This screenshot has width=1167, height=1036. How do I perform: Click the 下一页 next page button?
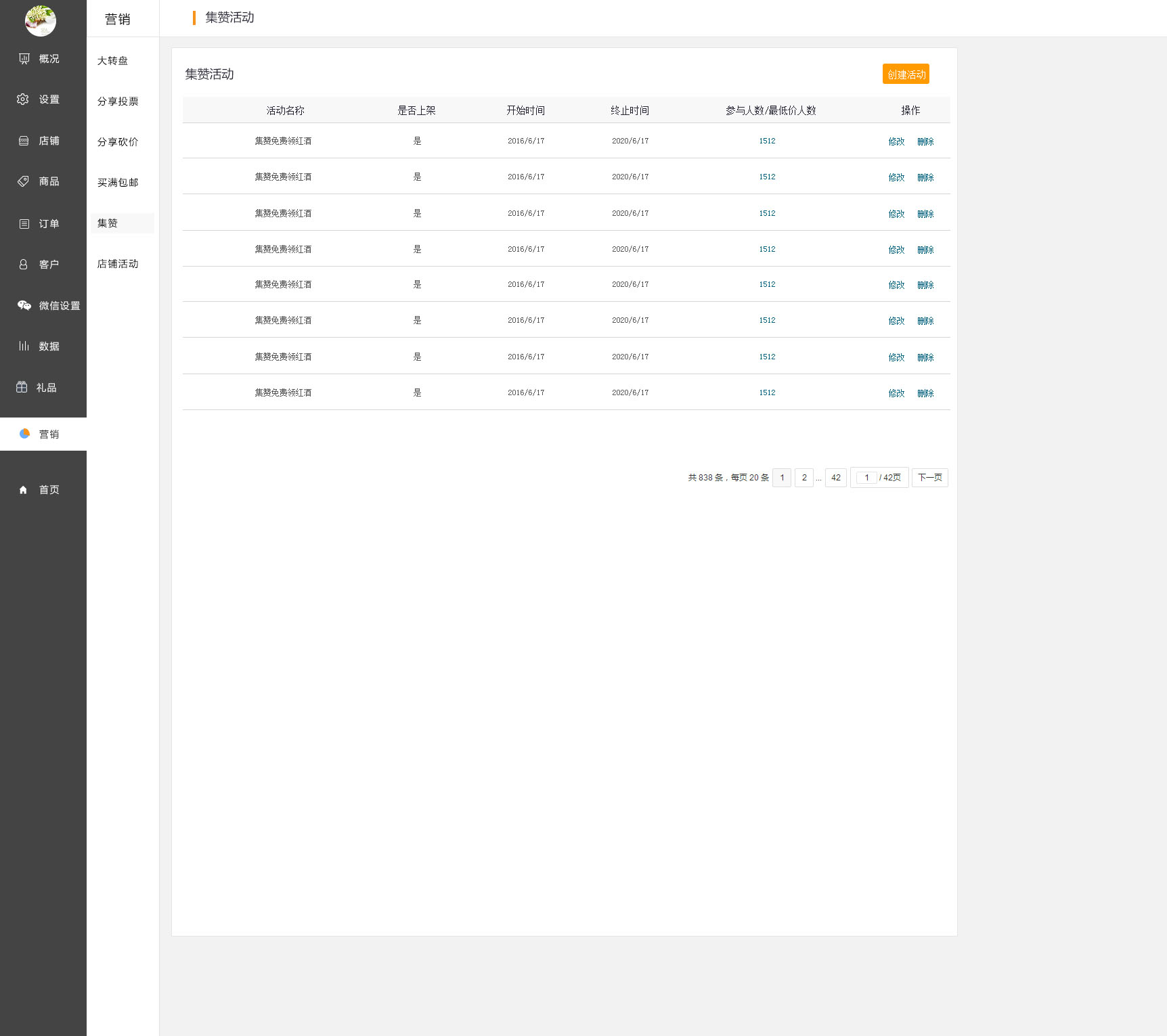click(929, 478)
